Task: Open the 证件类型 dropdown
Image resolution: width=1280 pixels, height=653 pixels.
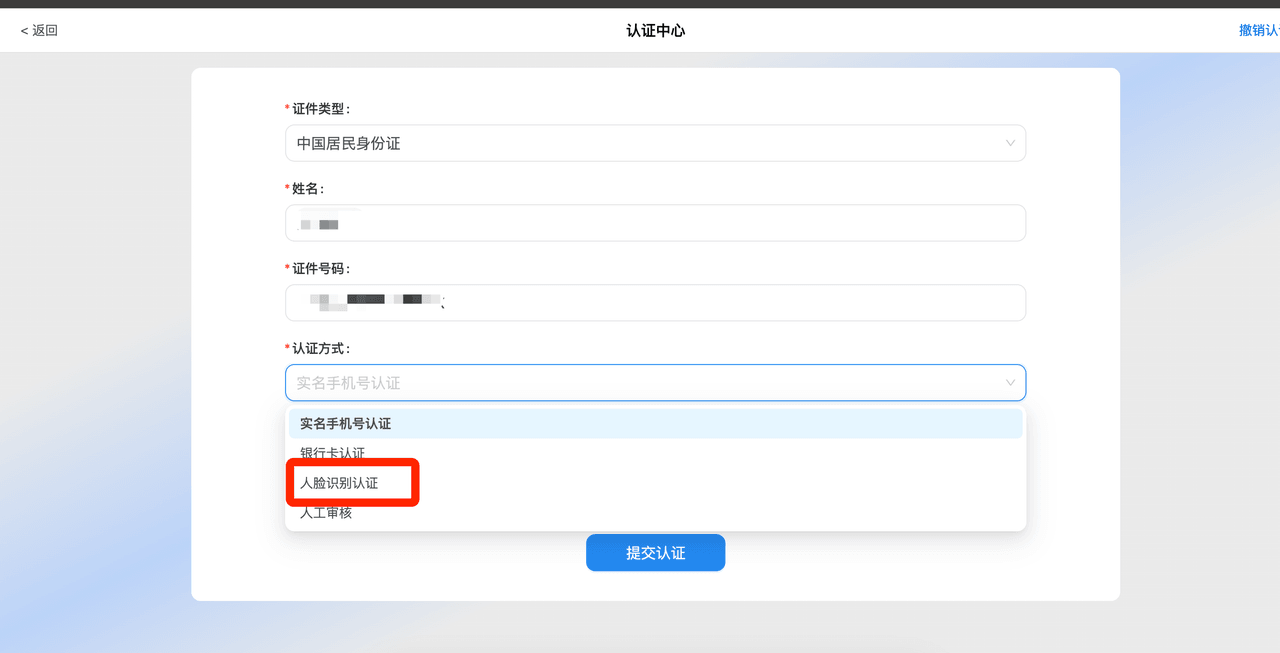Action: point(655,143)
